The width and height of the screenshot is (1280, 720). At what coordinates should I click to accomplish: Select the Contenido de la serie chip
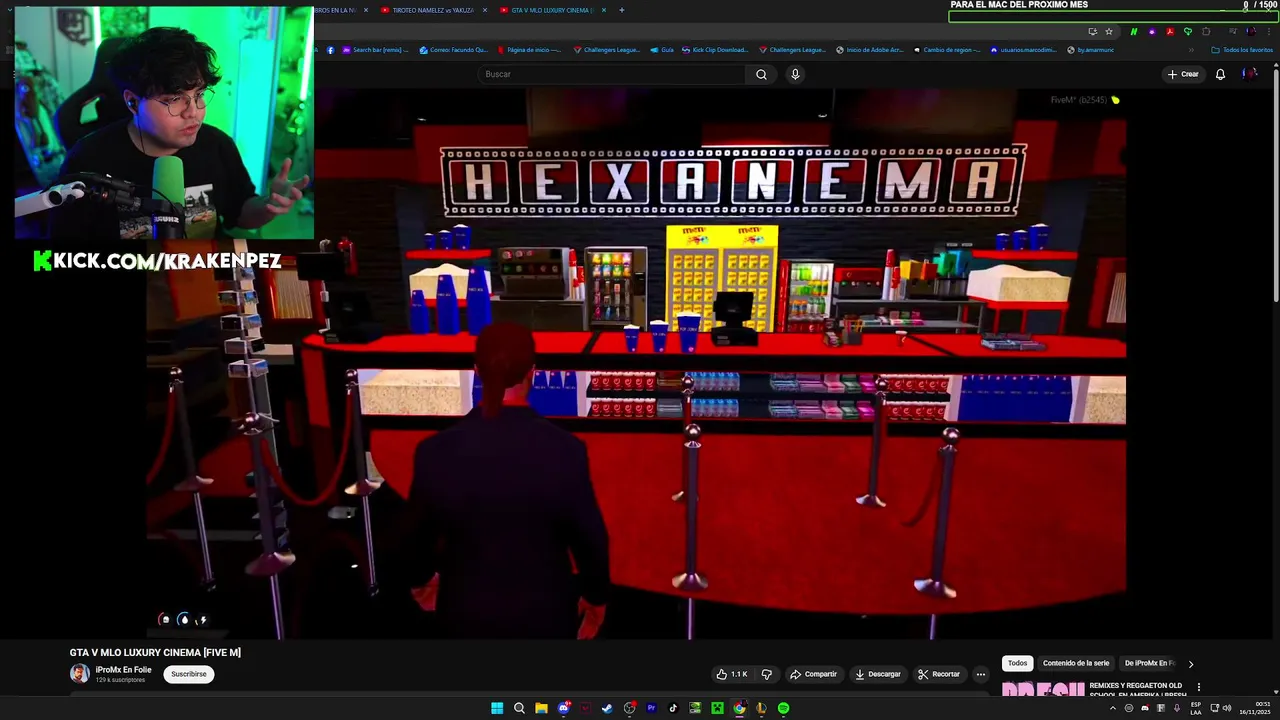[1076, 663]
